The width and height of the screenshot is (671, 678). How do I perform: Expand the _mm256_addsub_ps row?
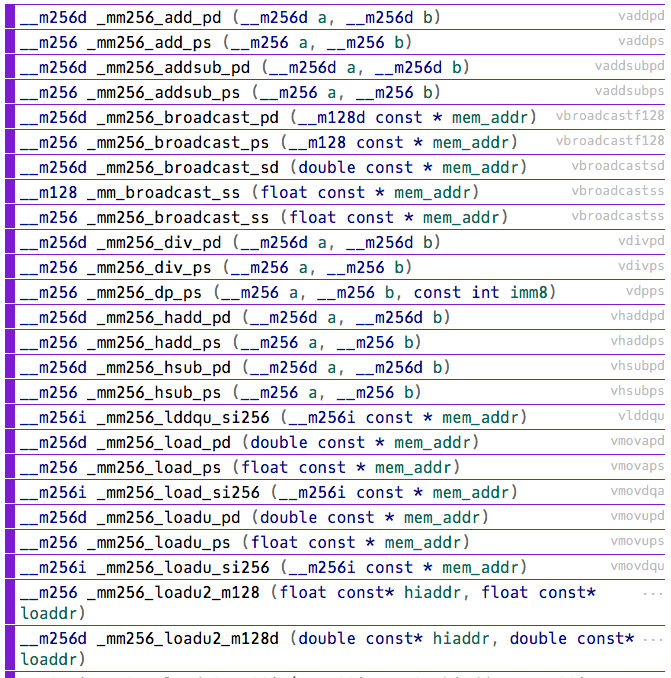point(335,93)
